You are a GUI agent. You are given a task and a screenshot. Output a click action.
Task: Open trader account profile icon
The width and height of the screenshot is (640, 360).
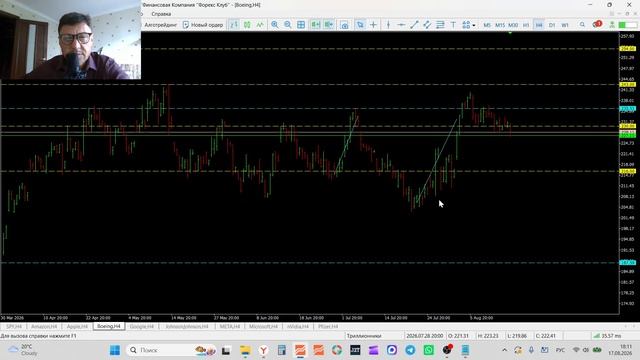point(612,25)
